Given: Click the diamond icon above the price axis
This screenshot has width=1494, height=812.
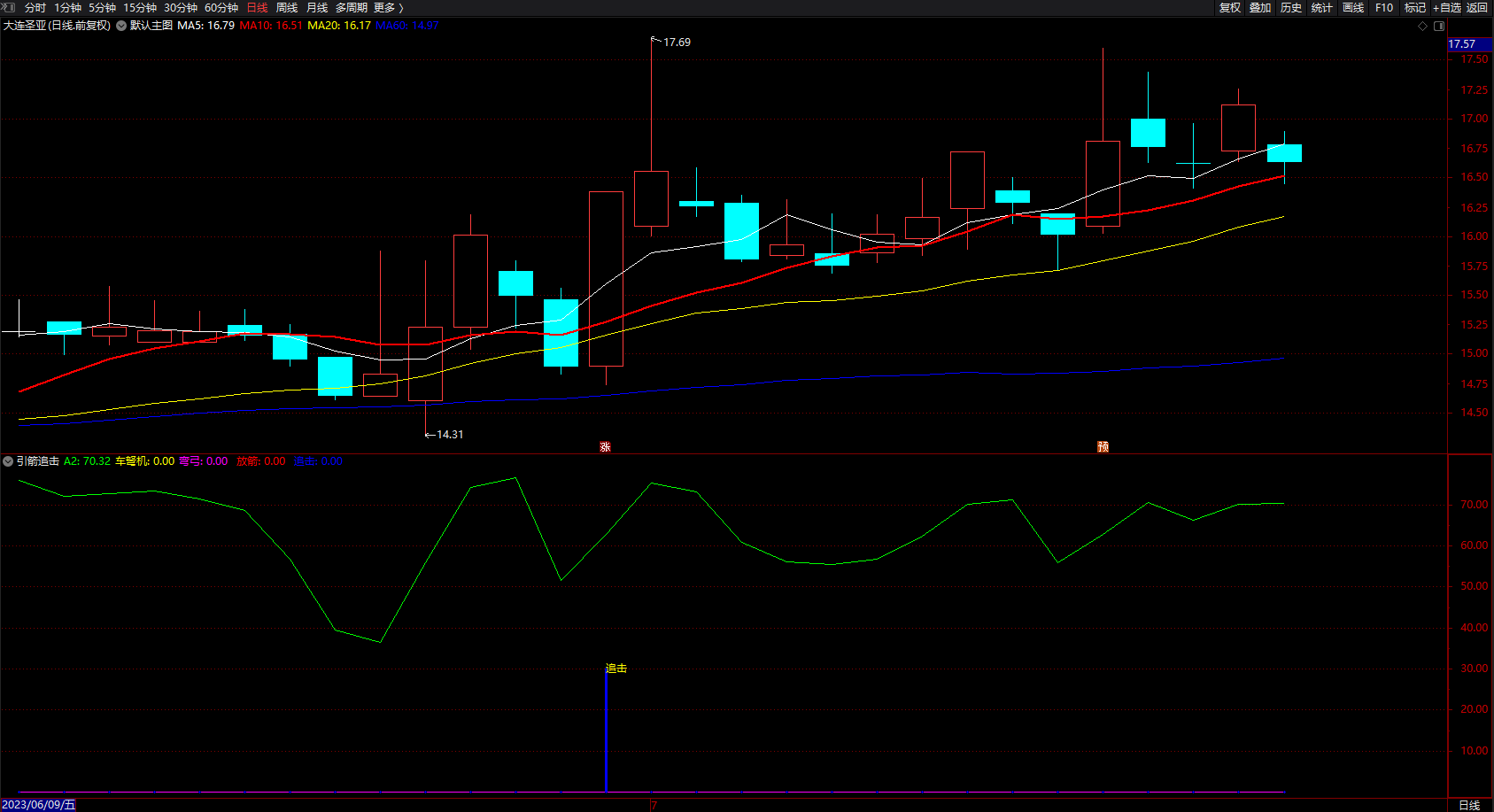Looking at the screenshot, I should pos(1423,26).
